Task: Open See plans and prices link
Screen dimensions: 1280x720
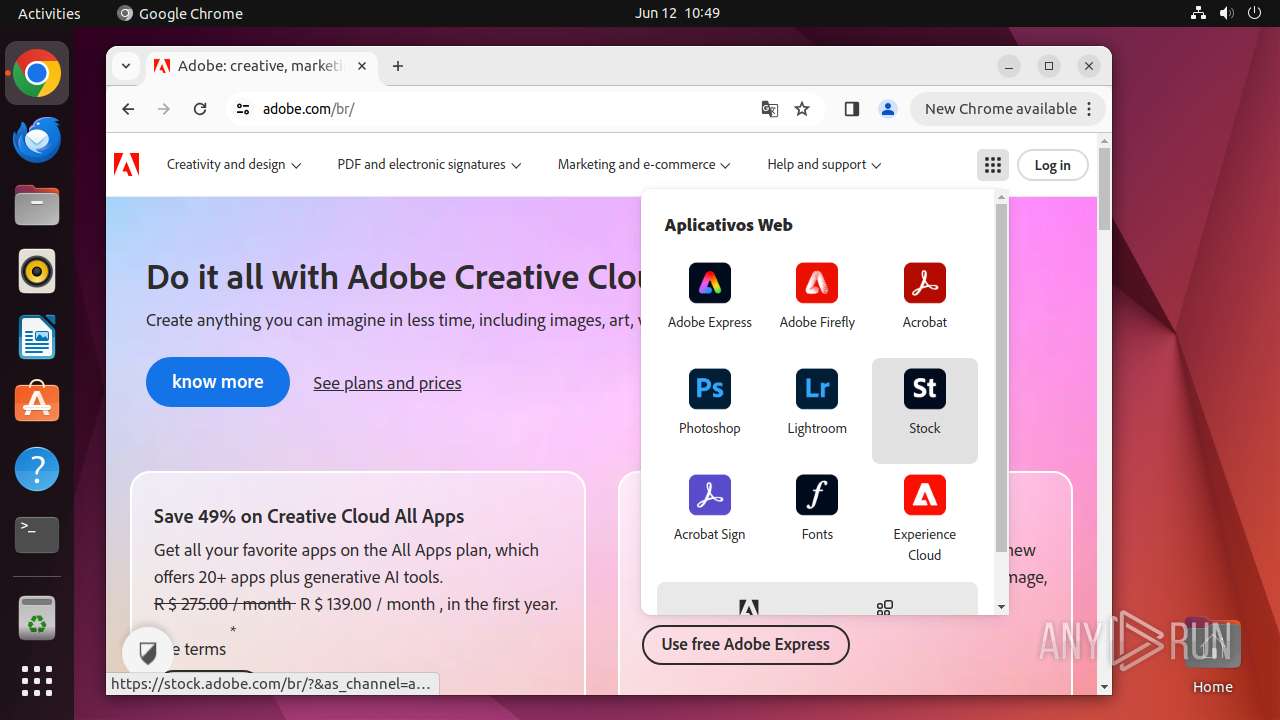Action: pyautogui.click(x=387, y=383)
